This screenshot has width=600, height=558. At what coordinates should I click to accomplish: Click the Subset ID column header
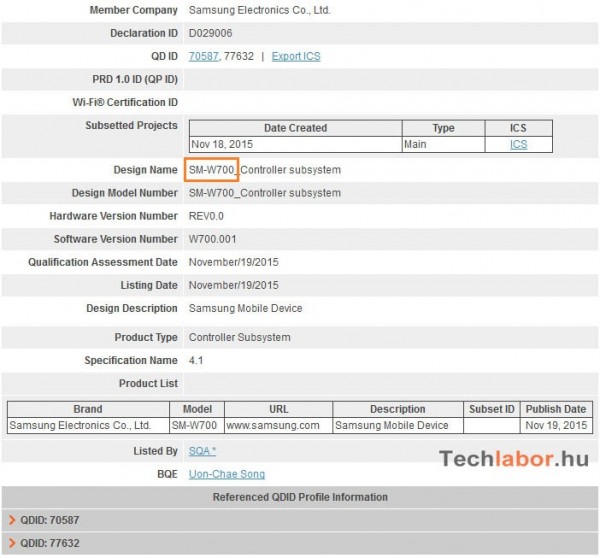point(492,409)
